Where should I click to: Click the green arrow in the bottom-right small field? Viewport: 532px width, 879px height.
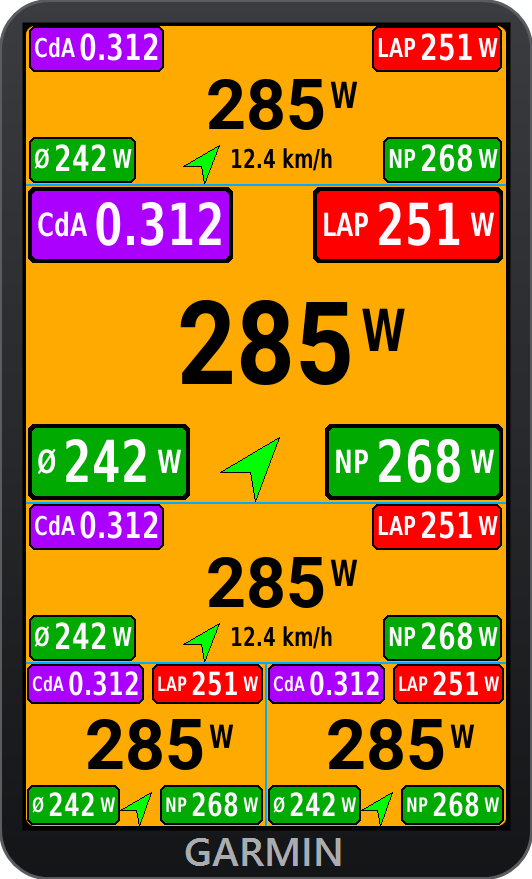tap(378, 808)
